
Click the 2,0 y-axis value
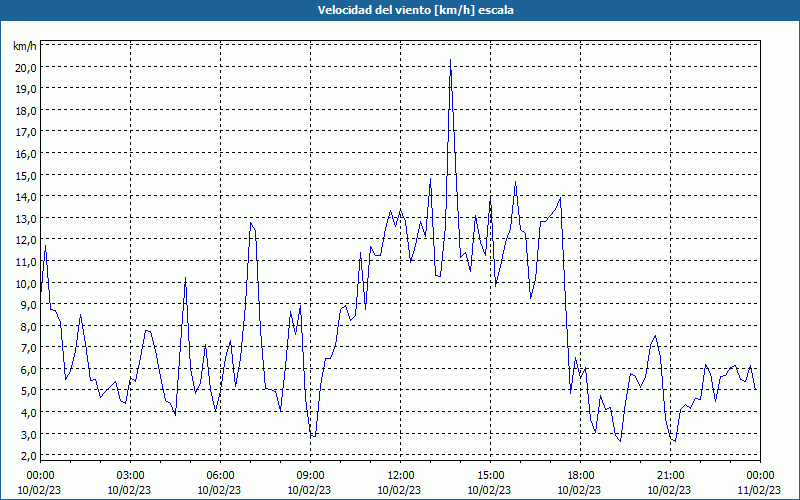point(28,456)
